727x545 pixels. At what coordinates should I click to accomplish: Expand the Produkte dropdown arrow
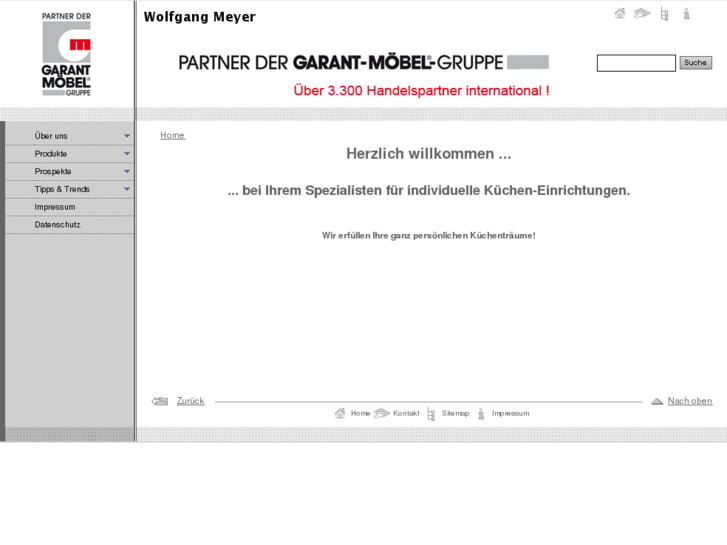(x=127, y=154)
